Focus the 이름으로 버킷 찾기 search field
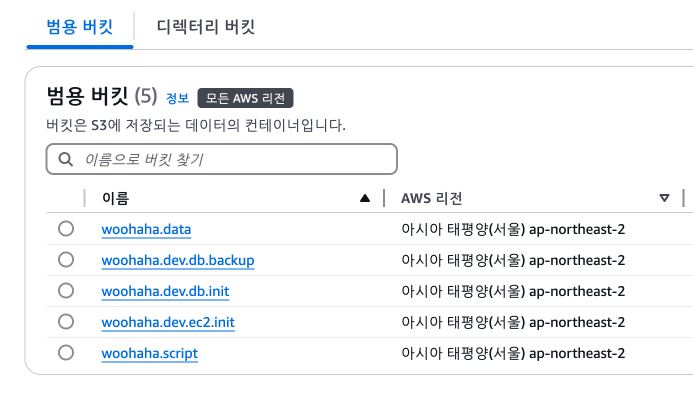Viewport: 693px width, 396px height. point(221,159)
